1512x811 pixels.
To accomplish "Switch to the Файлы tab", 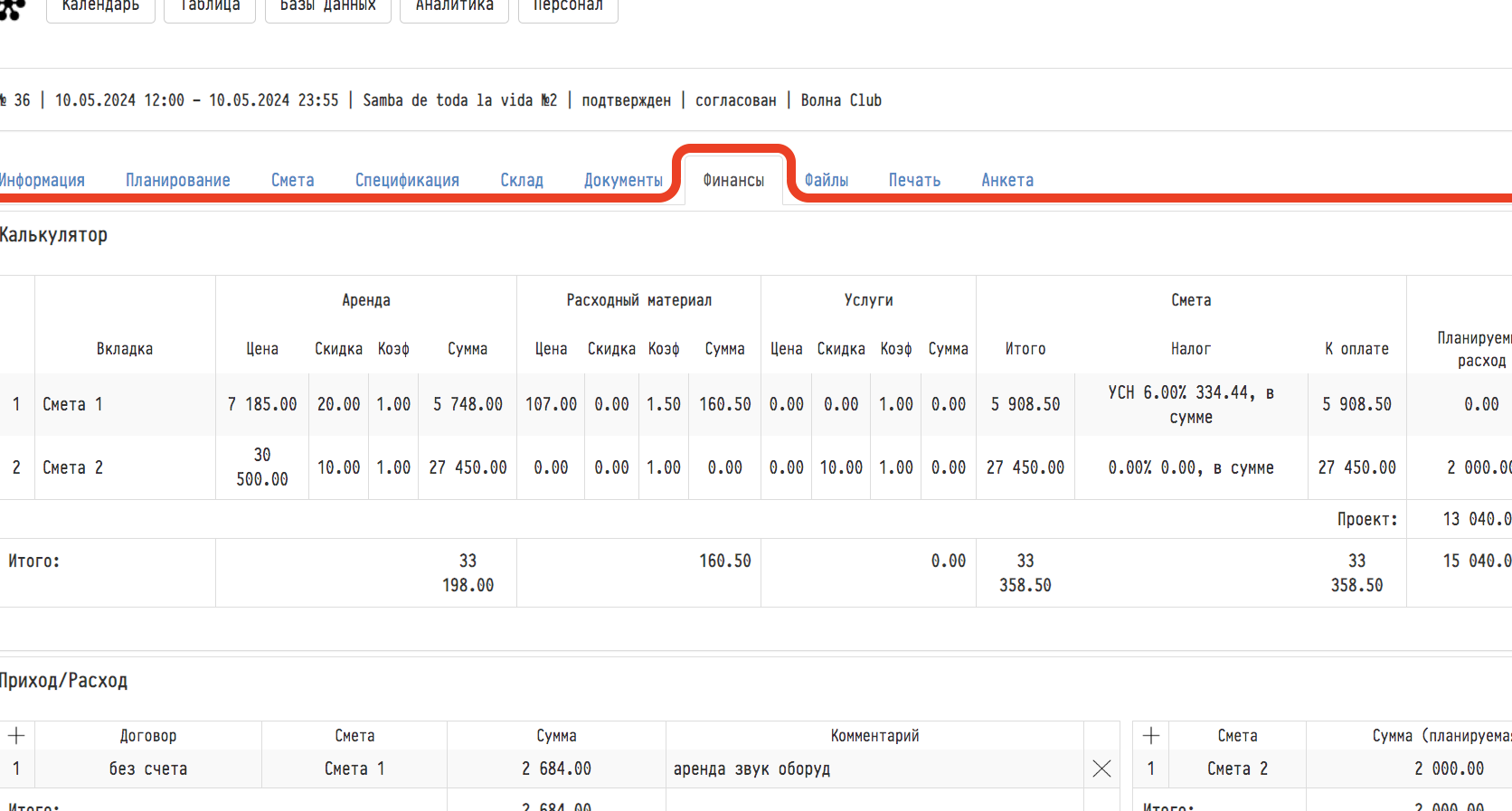I will click(x=827, y=180).
